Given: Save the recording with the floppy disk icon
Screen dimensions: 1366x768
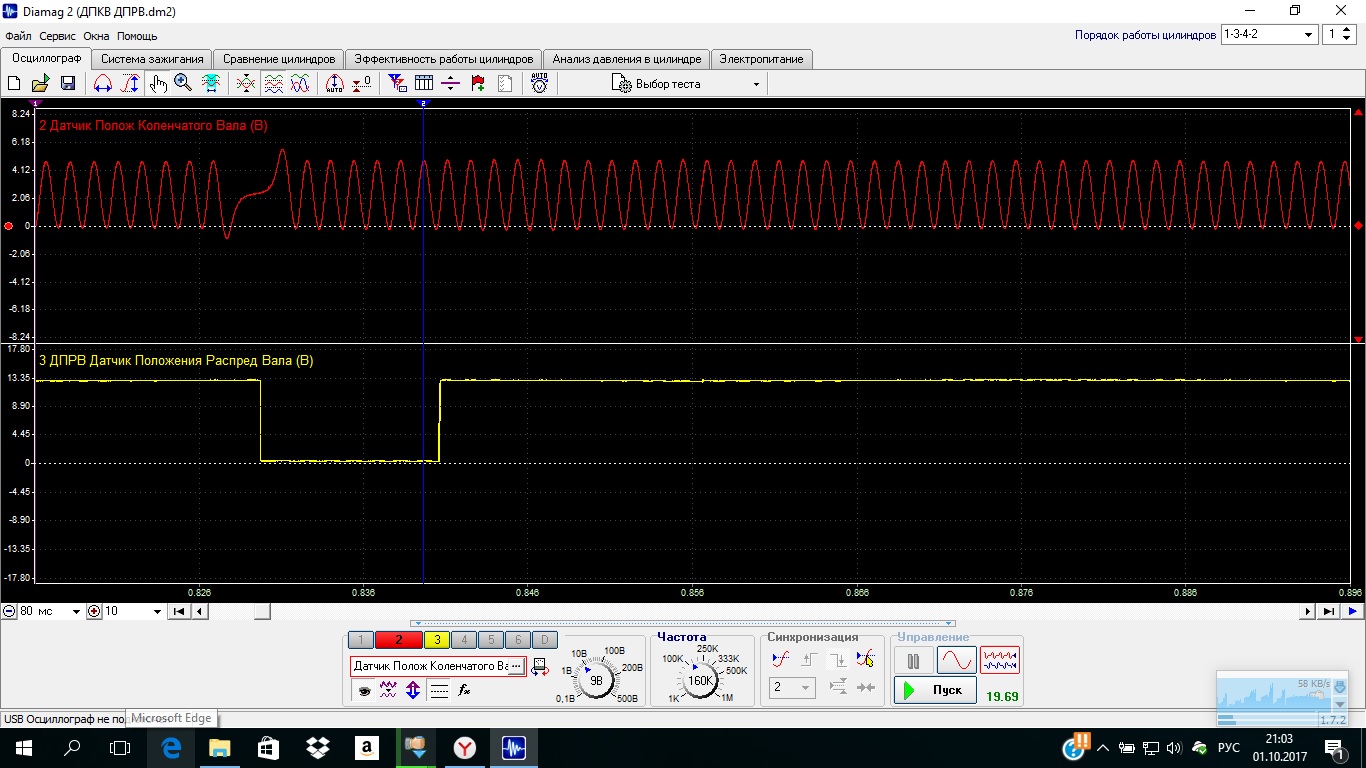Looking at the screenshot, I should point(68,84).
